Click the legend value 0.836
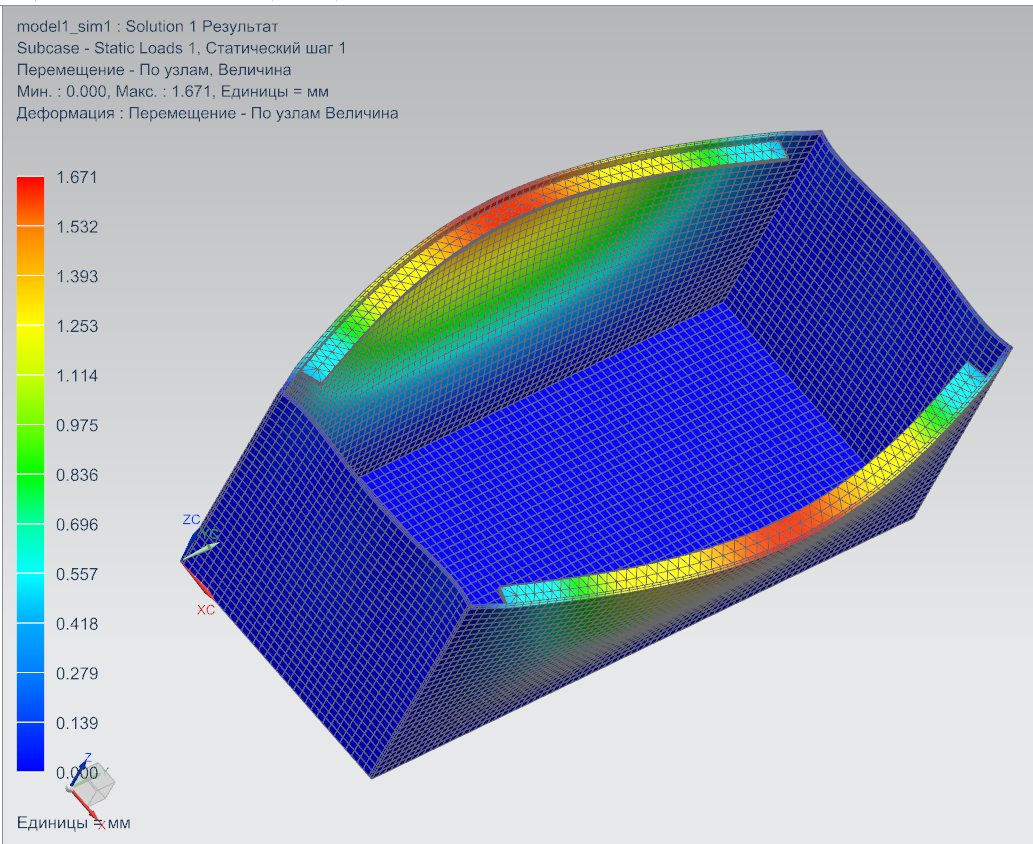This screenshot has height=844, width=1033. point(77,476)
